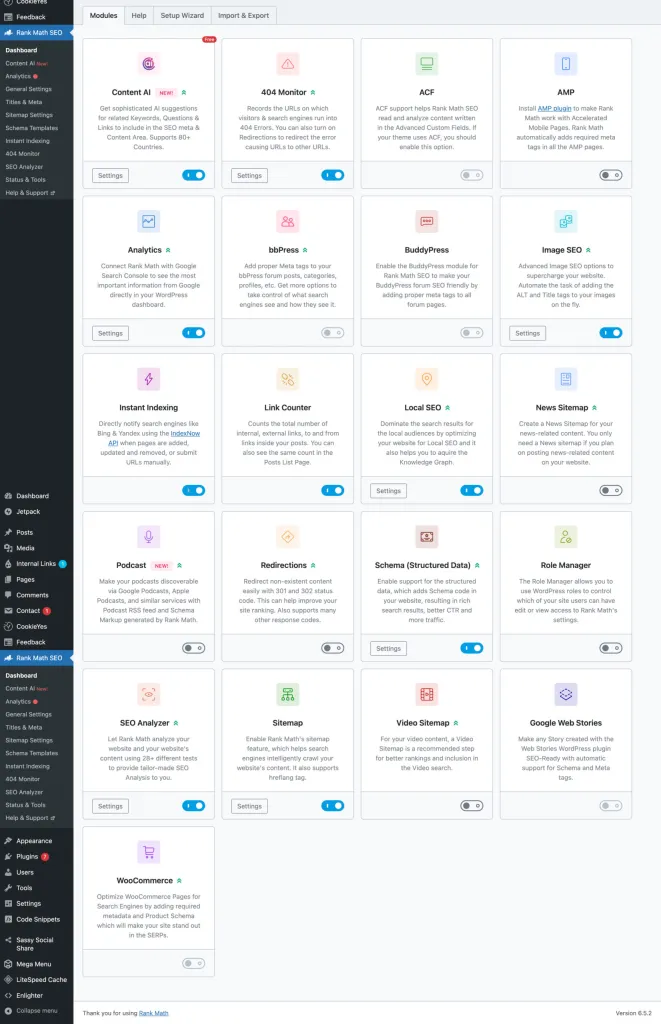Click the Sitemap tree icon

287,694
